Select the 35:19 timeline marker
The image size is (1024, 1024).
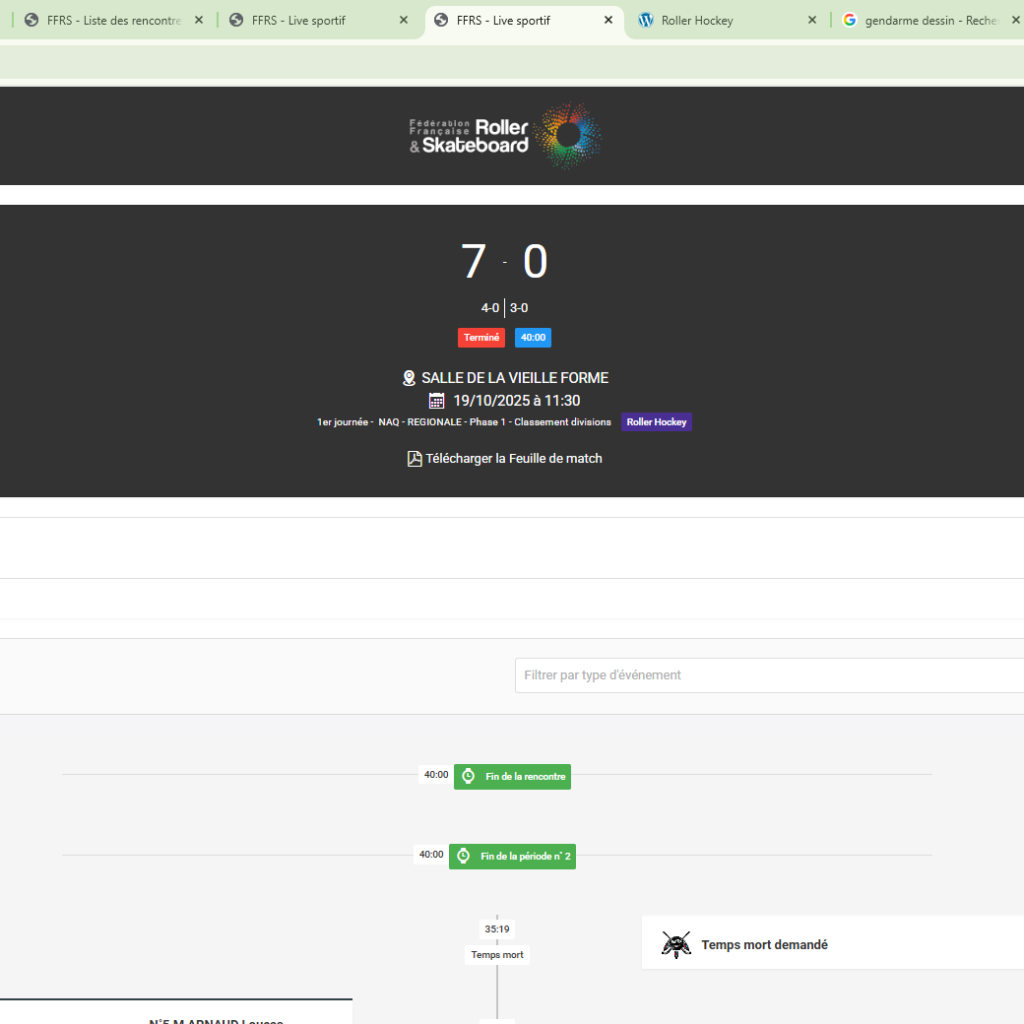[497, 929]
